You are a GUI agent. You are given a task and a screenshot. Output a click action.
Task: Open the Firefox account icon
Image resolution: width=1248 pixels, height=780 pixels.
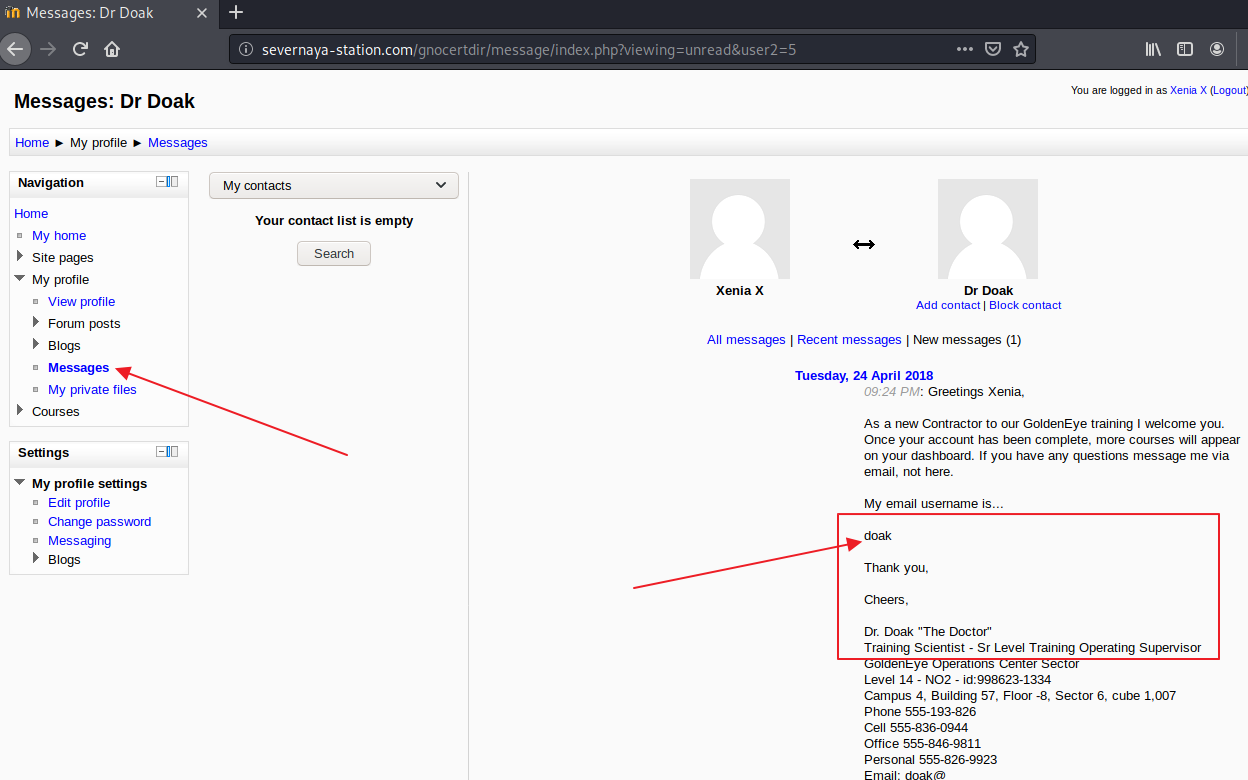[x=1217, y=48]
